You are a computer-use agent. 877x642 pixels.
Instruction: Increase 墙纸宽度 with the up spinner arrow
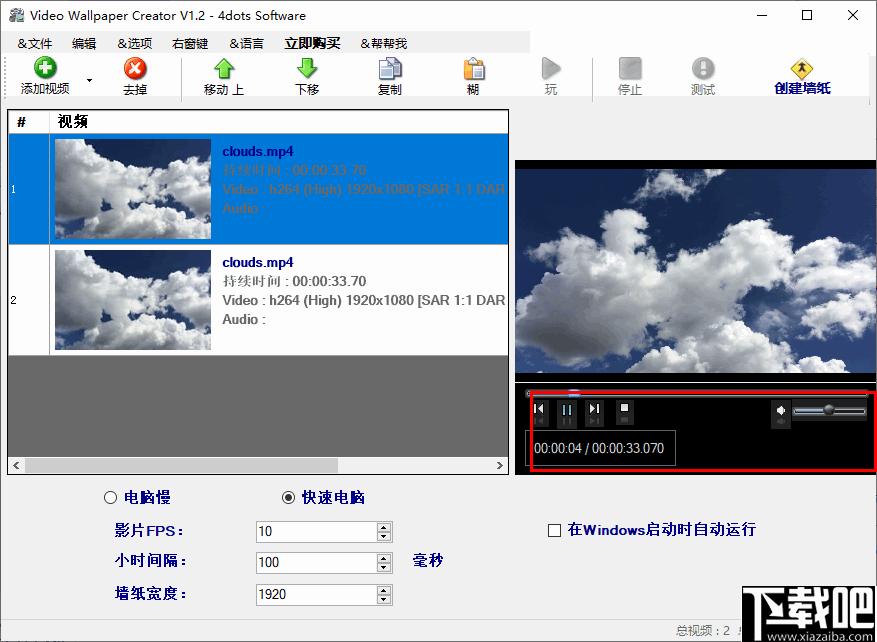pos(384,590)
